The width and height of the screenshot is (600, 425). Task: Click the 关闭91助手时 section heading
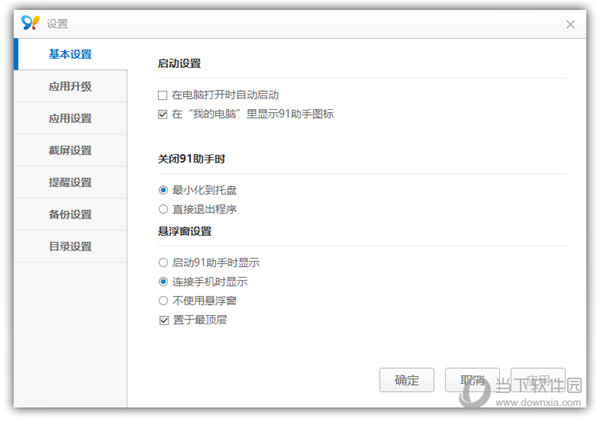coord(192,159)
